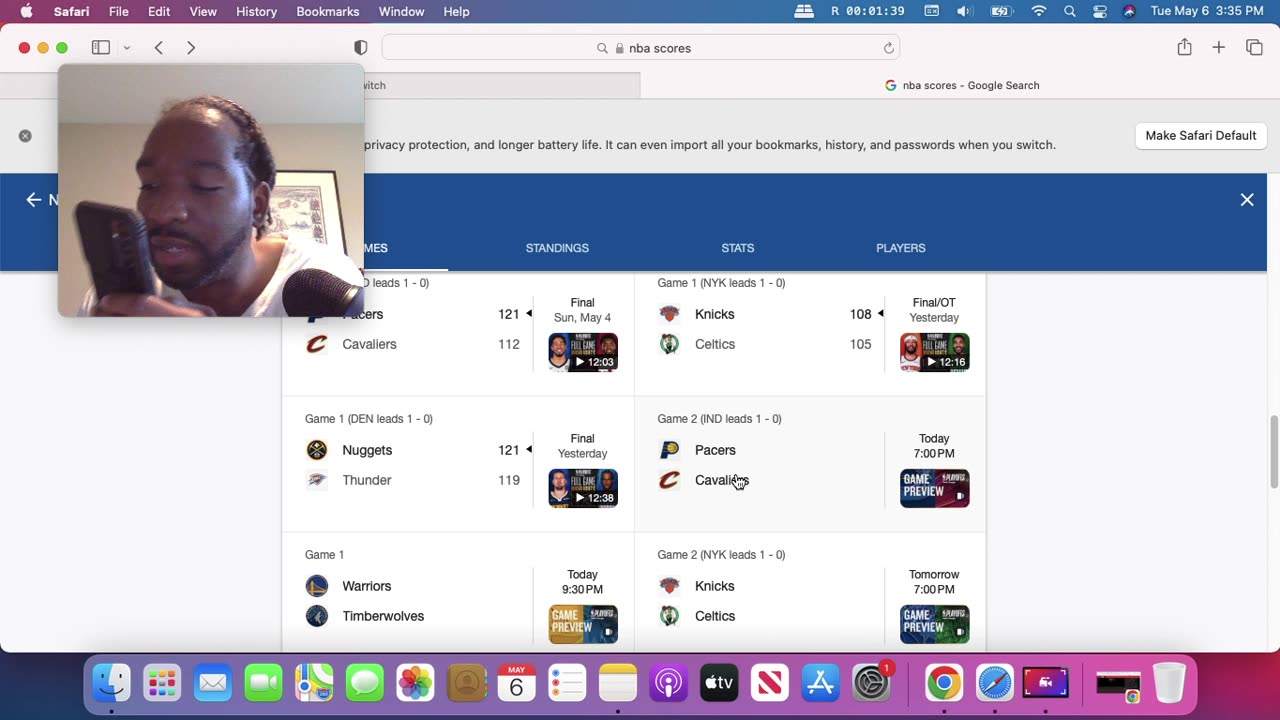Open Calendar showing May 6
Viewport: 1280px width, 720px height.
[516, 684]
